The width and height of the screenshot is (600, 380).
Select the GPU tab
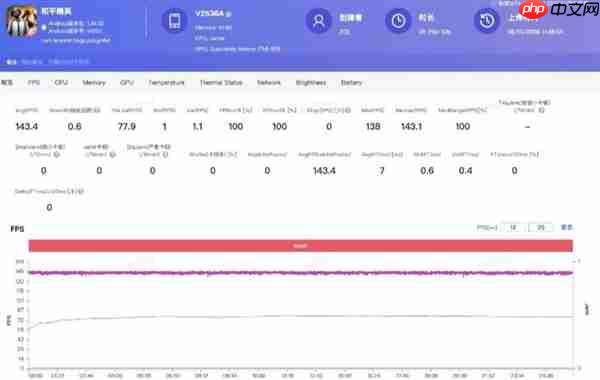click(127, 83)
